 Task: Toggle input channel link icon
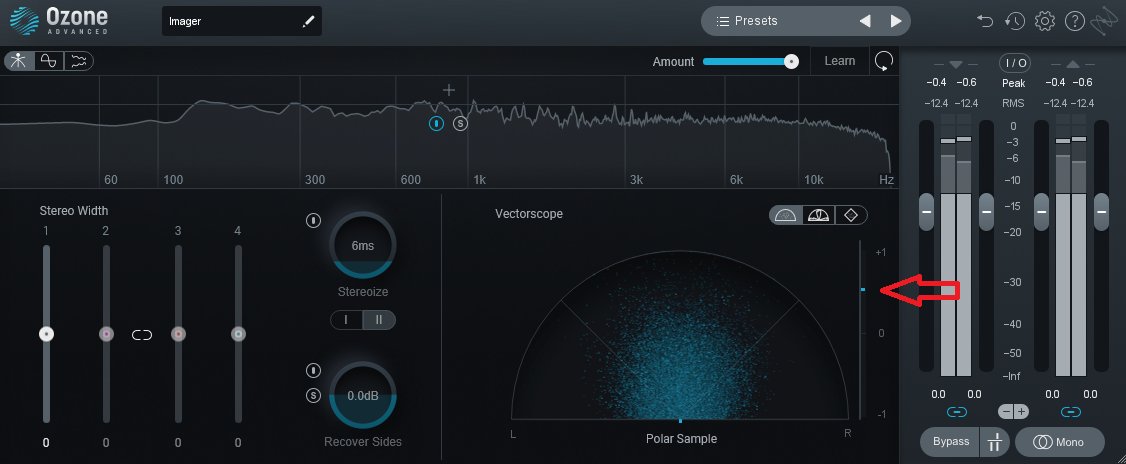pos(957,412)
